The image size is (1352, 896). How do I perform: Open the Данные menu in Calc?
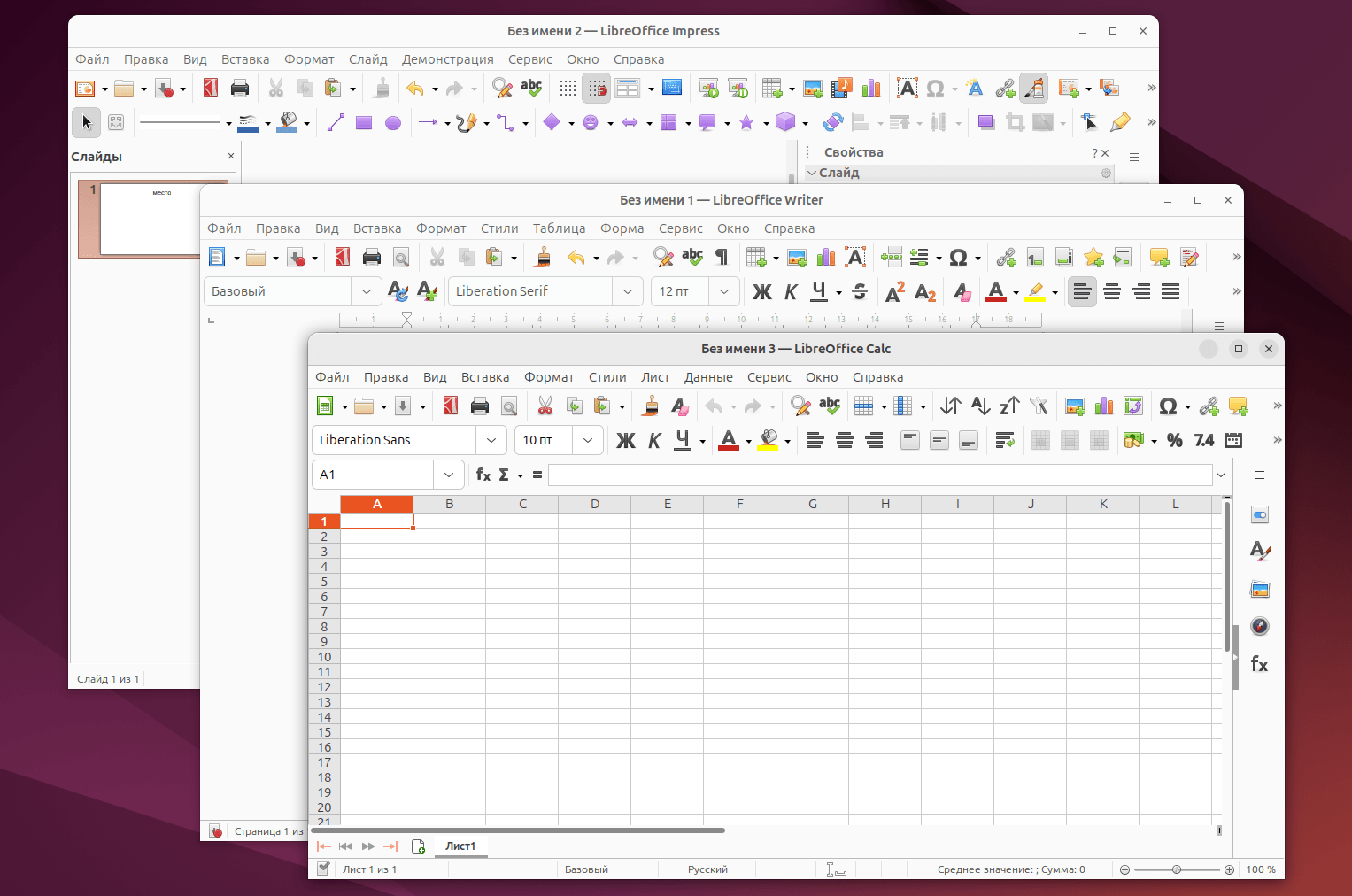(708, 376)
